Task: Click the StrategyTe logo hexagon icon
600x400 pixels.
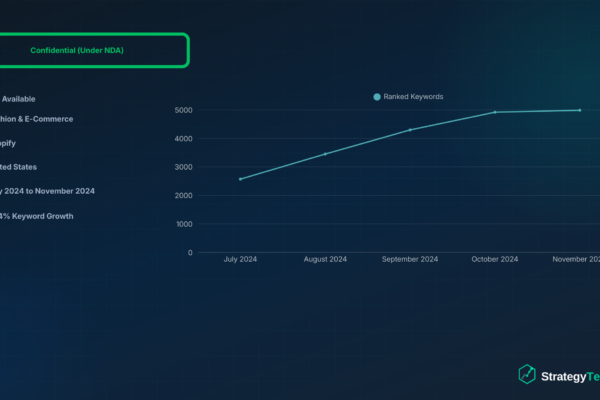Action: (x=527, y=374)
